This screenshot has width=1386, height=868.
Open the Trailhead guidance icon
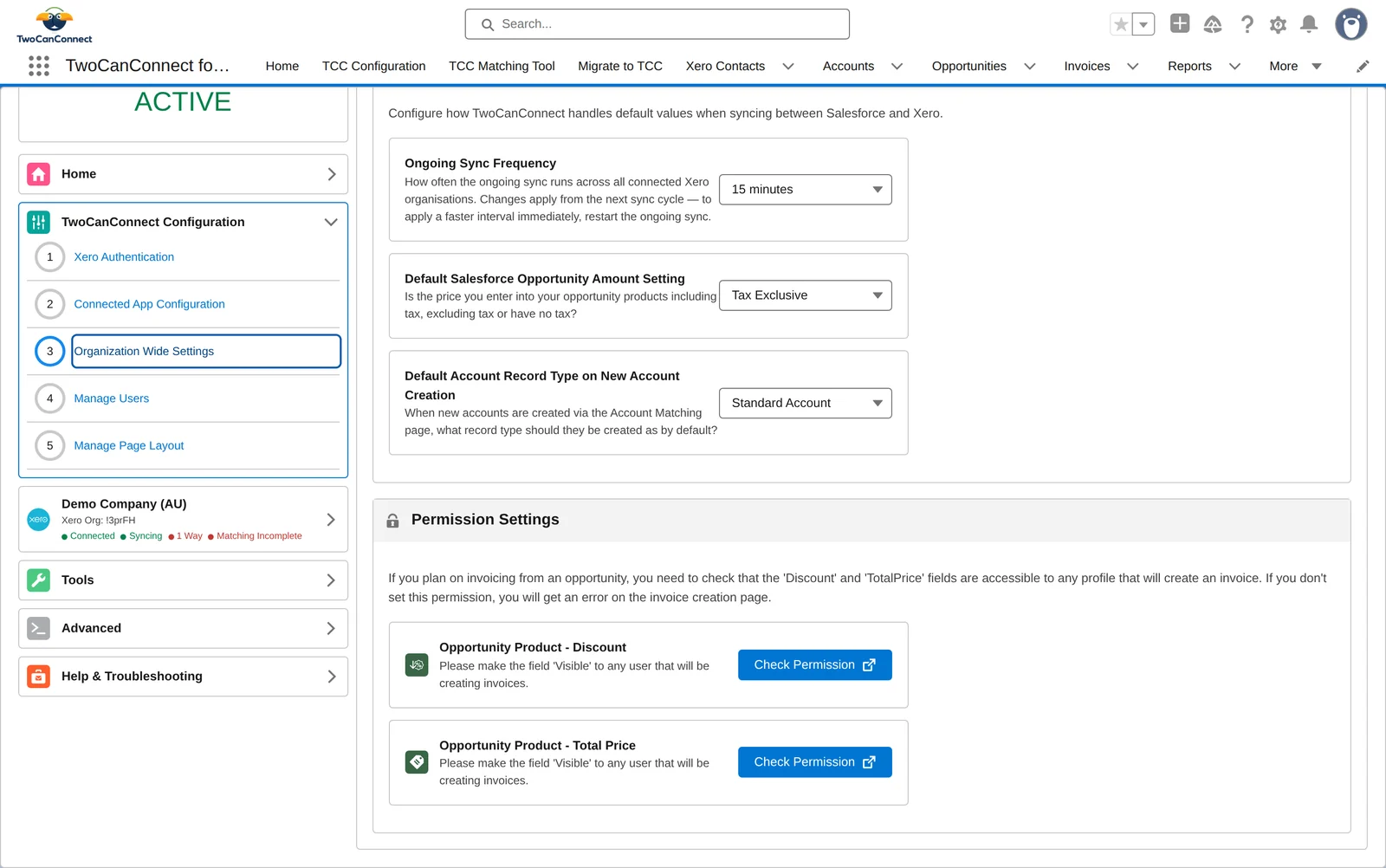coord(1213,24)
